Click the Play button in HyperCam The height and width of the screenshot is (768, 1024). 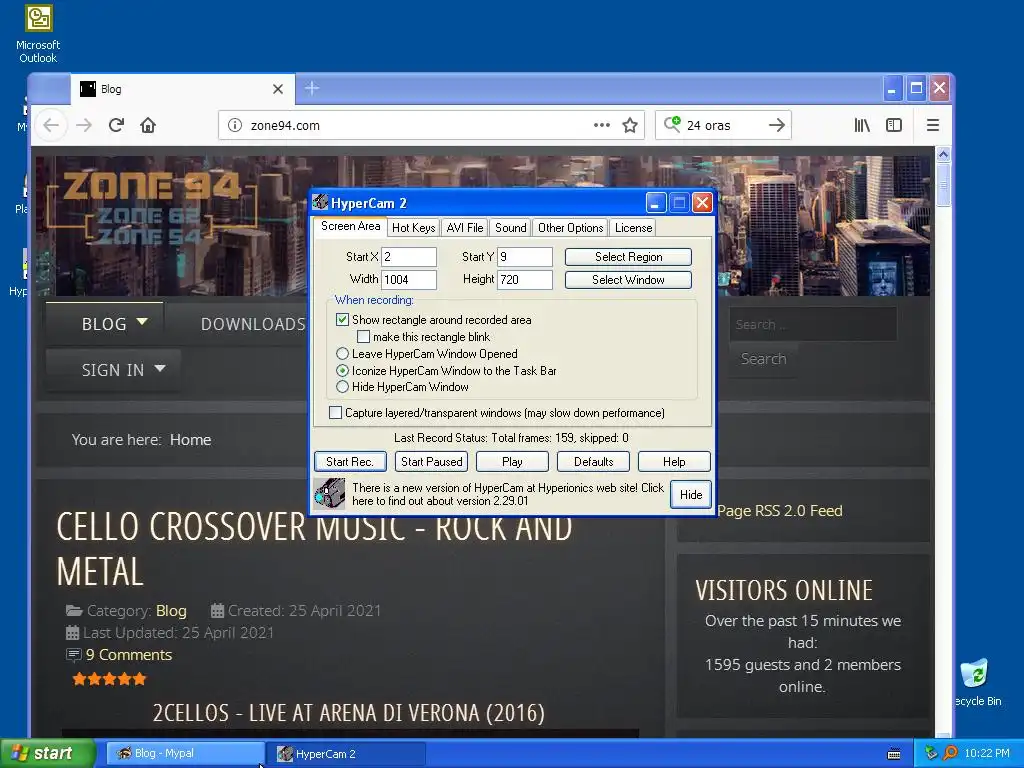(x=512, y=462)
